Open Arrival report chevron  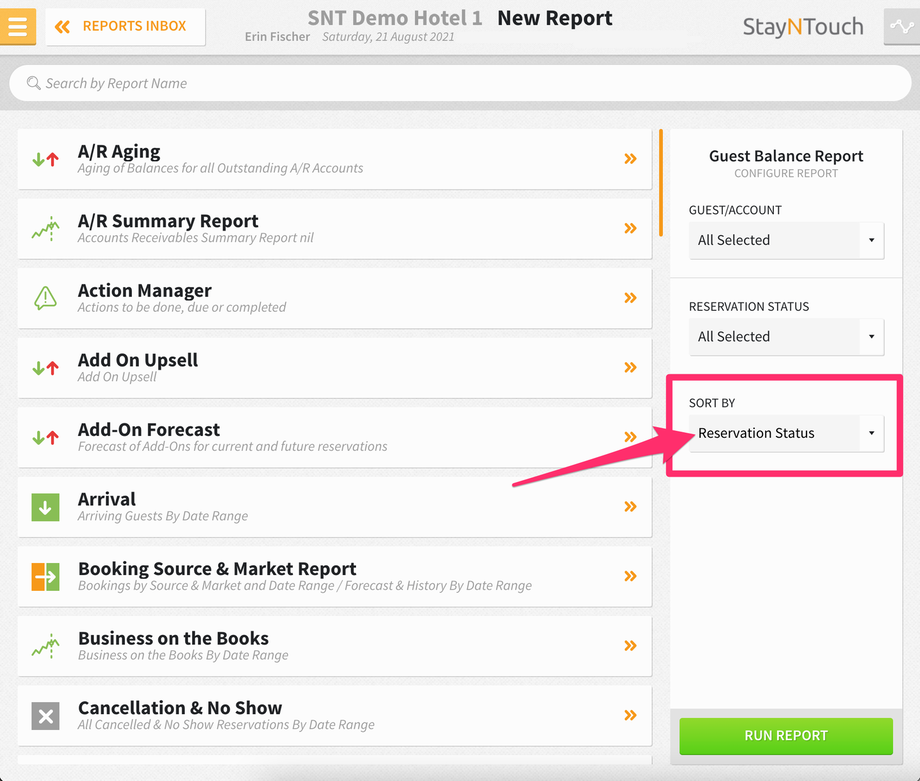tap(630, 506)
